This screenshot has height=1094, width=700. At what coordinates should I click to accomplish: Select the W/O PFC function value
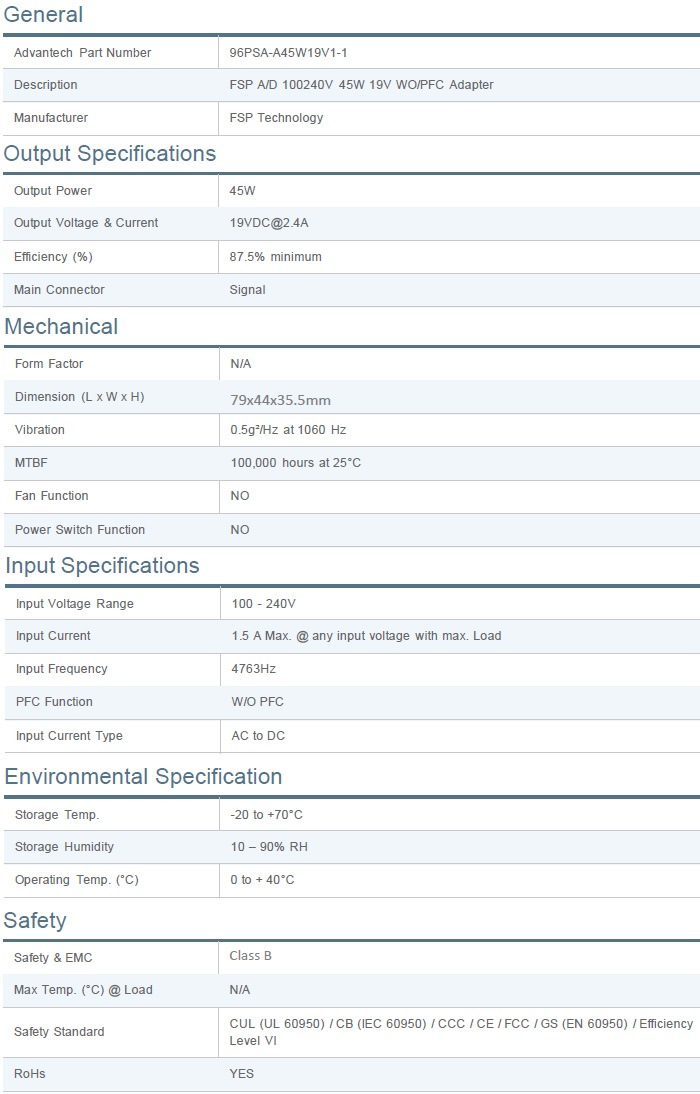tap(257, 702)
